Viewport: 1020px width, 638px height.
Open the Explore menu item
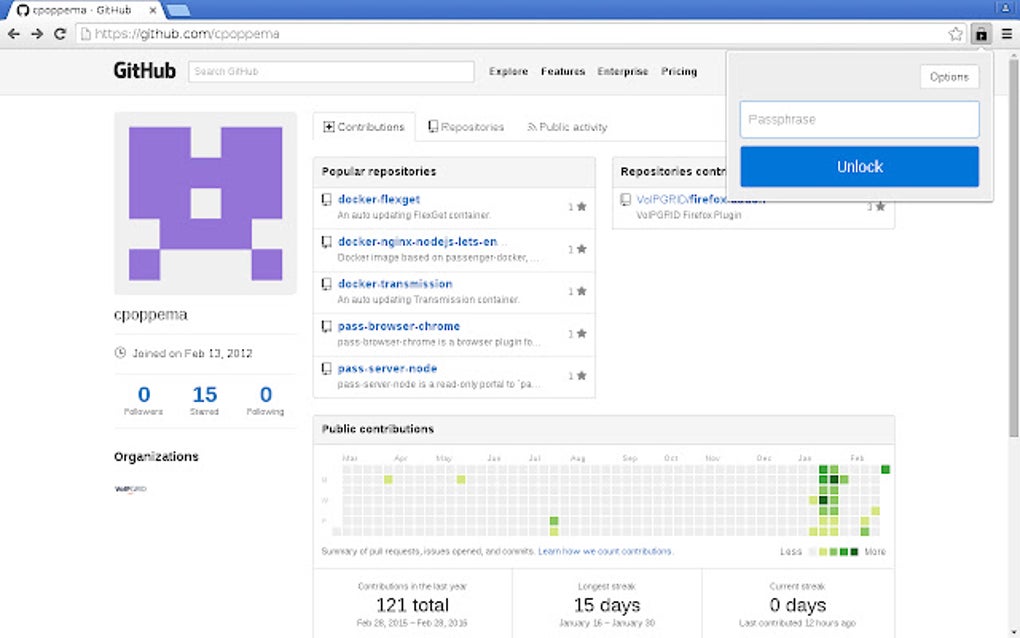508,71
